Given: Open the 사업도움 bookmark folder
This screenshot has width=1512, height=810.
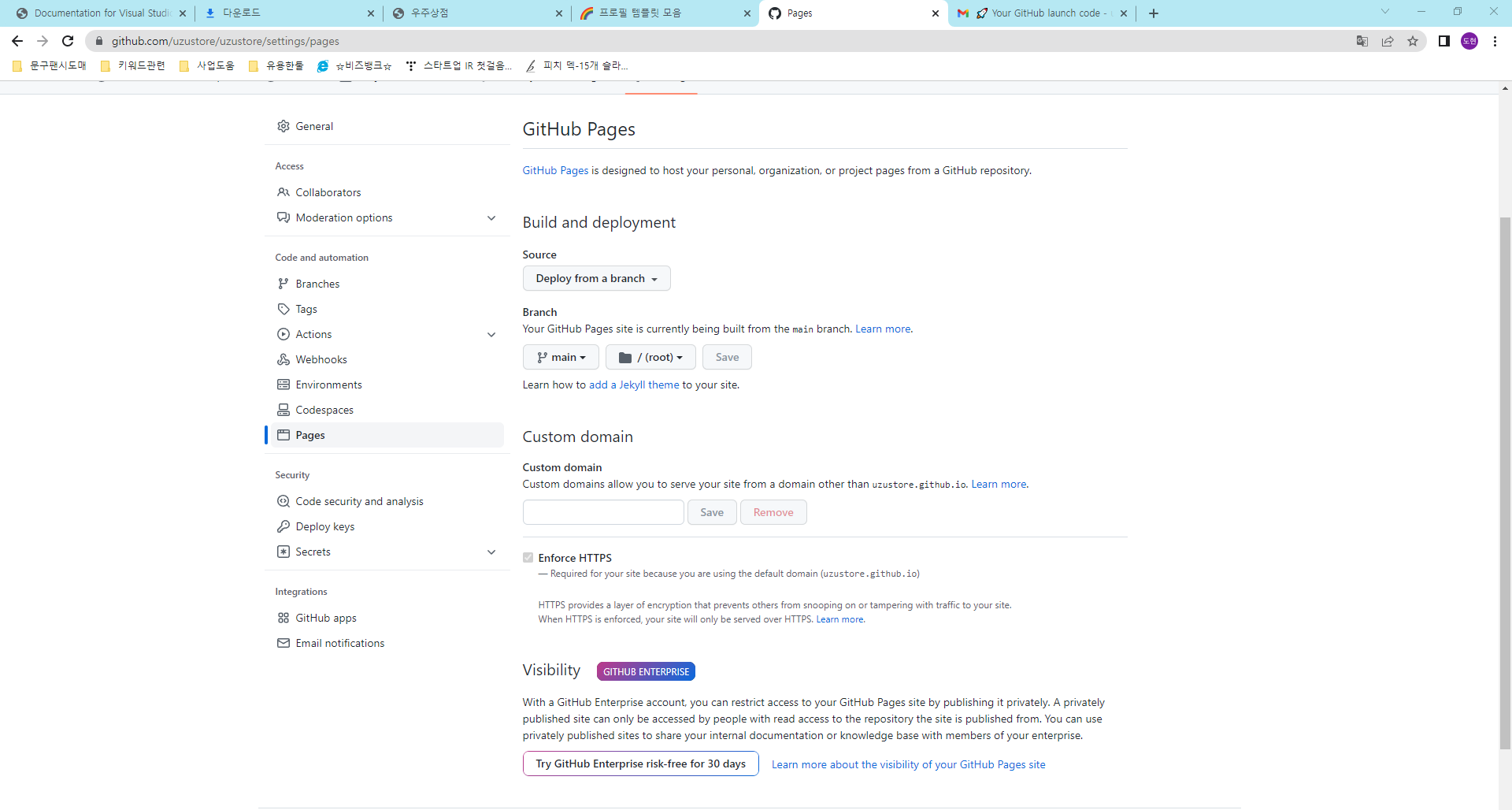Looking at the screenshot, I should pos(207,65).
